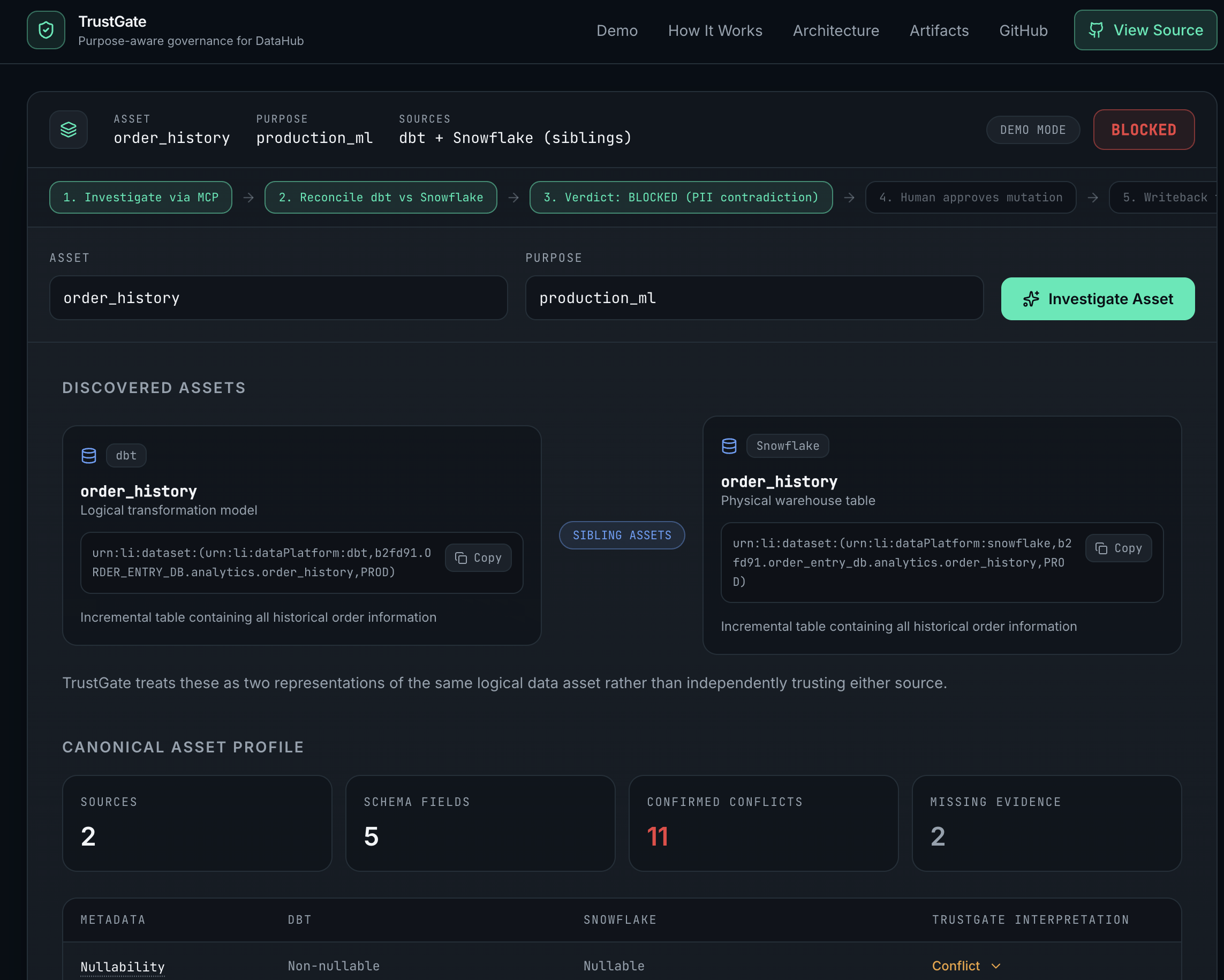Click the BLOCKED status badge
The image size is (1224, 980).
click(1143, 130)
